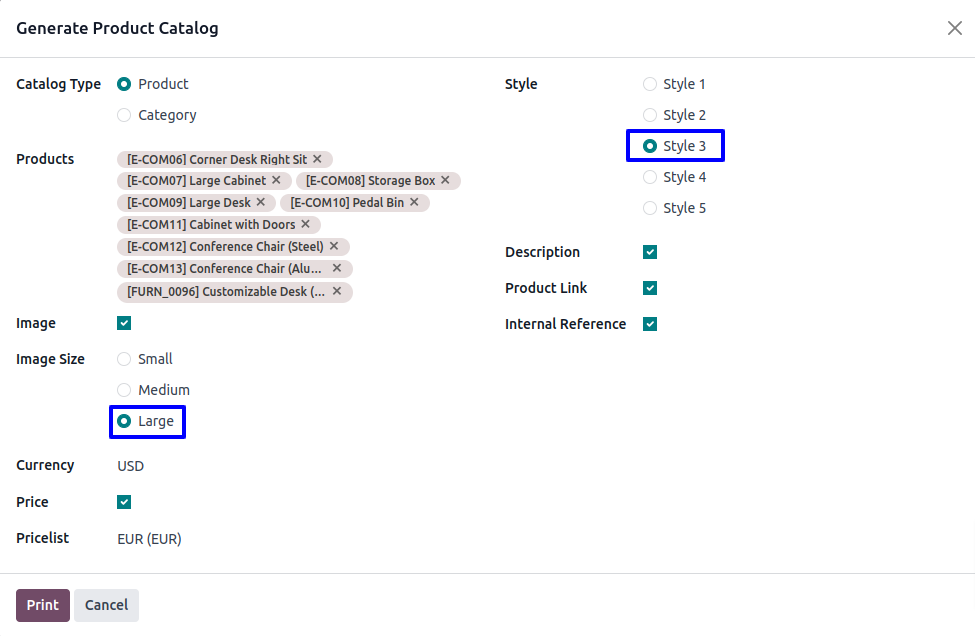
Task: Remove the Conference Chair (Steel) tag
Action: pos(334,247)
